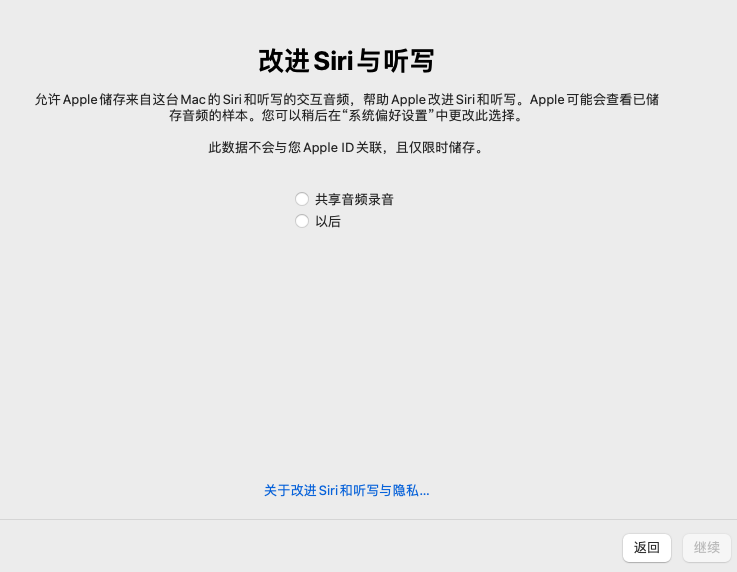Click the greyed-out 继续 button
This screenshot has width=737, height=572.
(x=707, y=548)
